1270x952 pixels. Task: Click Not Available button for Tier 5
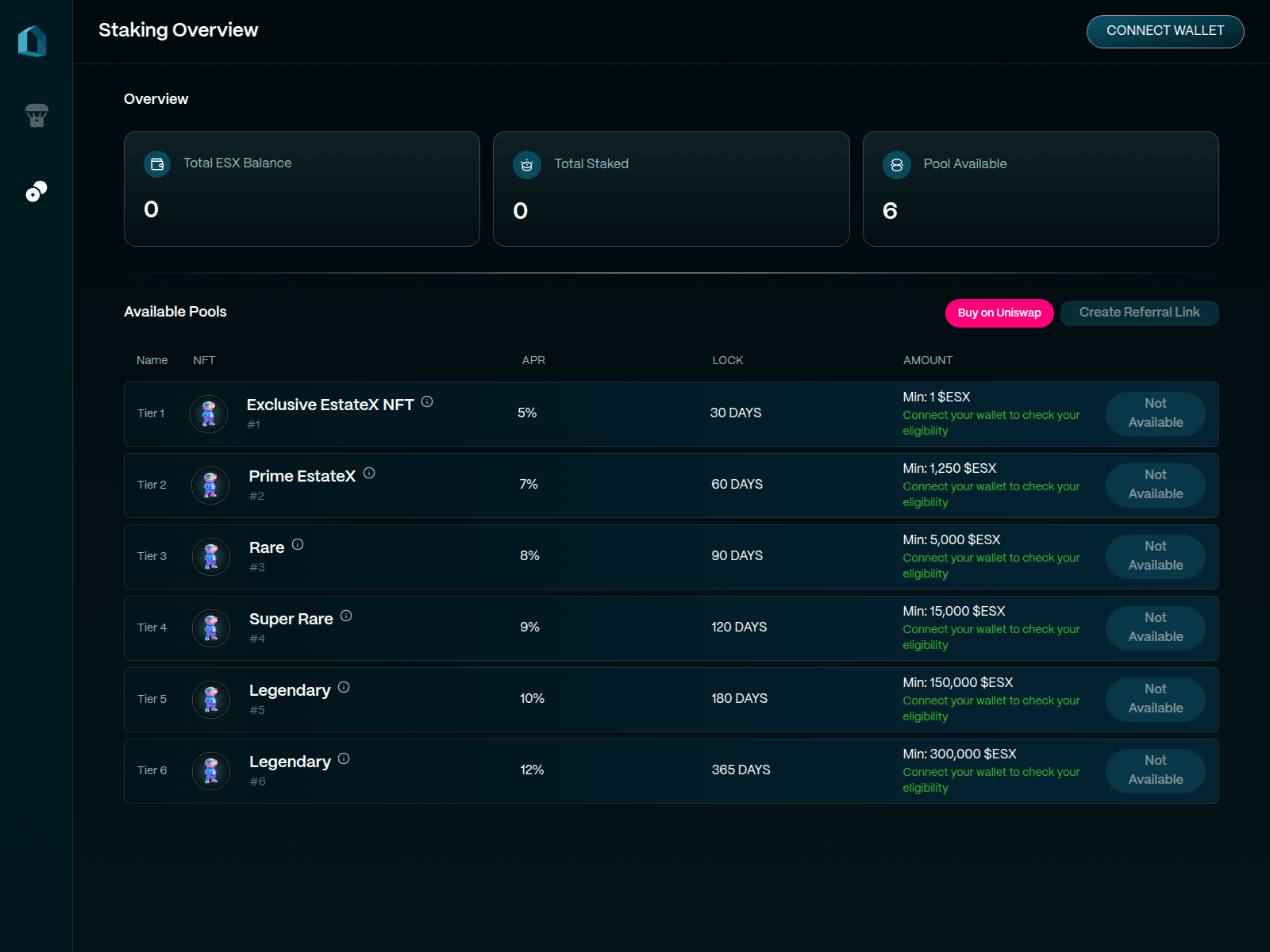point(1156,699)
